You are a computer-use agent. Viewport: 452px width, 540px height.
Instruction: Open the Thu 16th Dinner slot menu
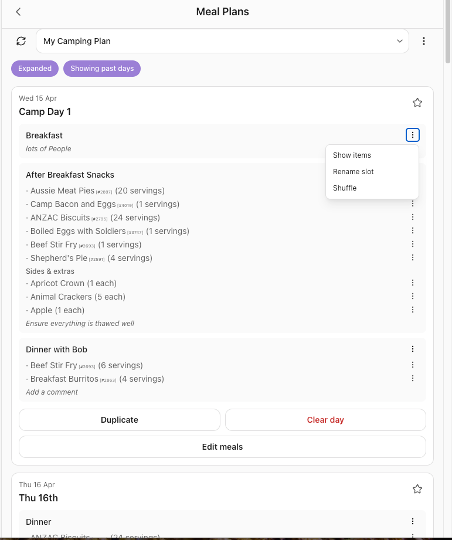click(412, 521)
